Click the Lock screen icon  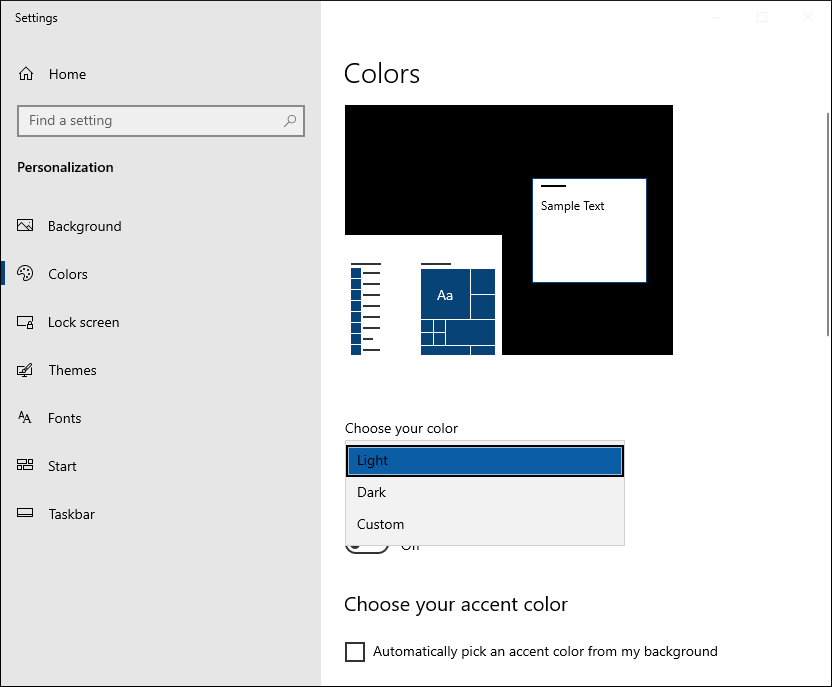tap(26, 322)
